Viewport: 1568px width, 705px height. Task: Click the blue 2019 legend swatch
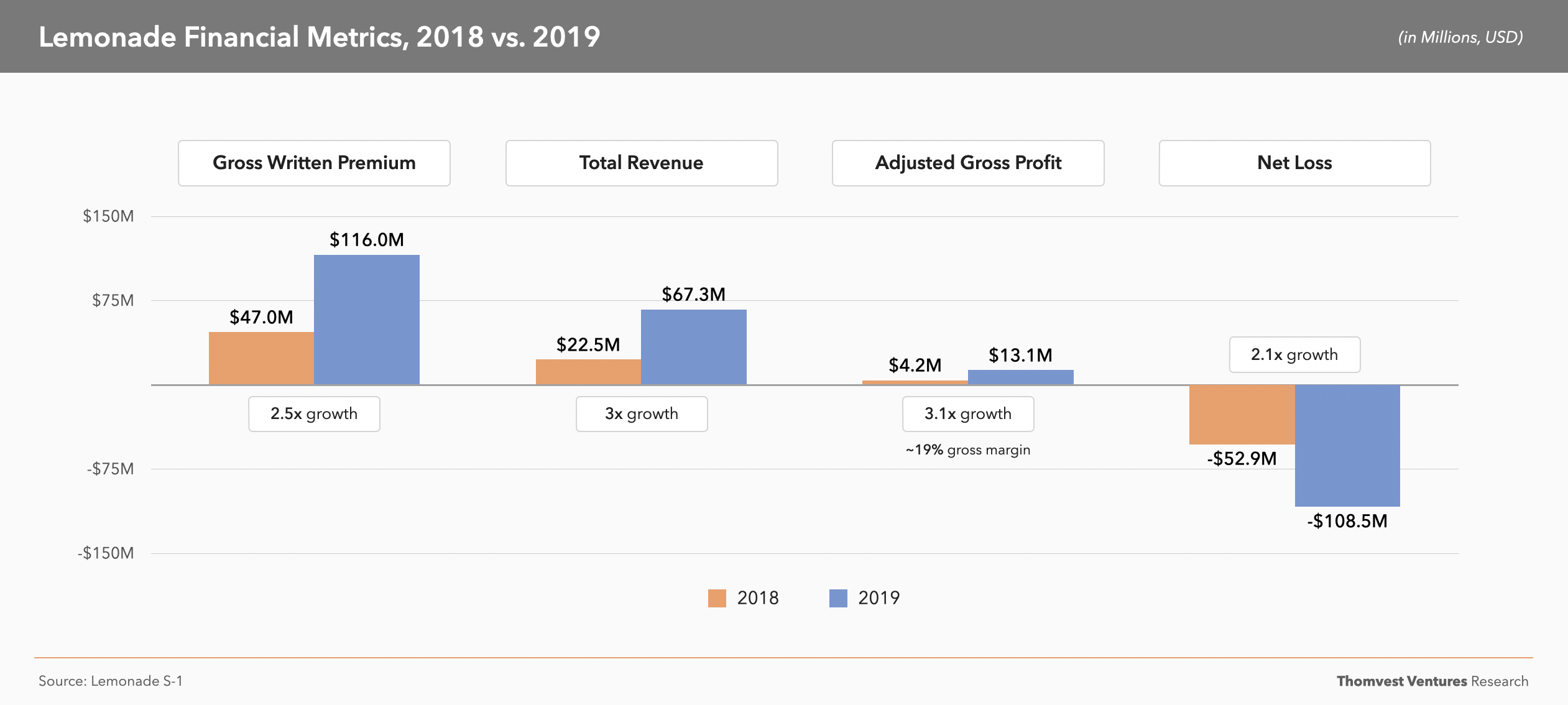click(x=838, y=598)
